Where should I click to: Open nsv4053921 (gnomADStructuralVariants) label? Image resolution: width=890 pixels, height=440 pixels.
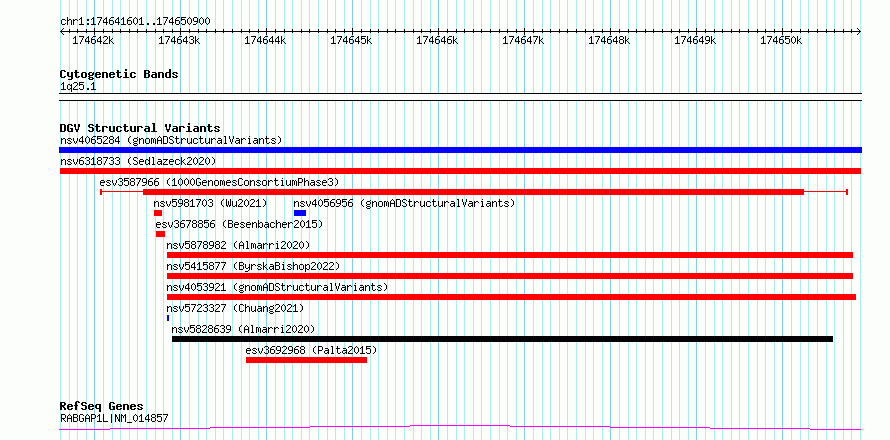[x=278, y=287]
